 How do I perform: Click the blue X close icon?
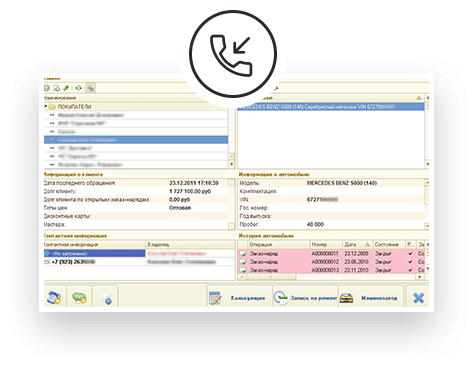pos(418,298)
